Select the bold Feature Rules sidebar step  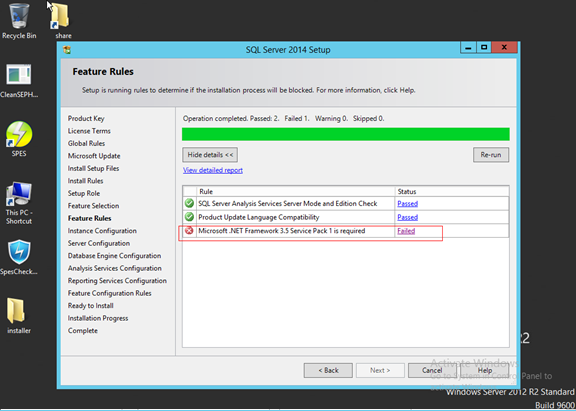89,218
